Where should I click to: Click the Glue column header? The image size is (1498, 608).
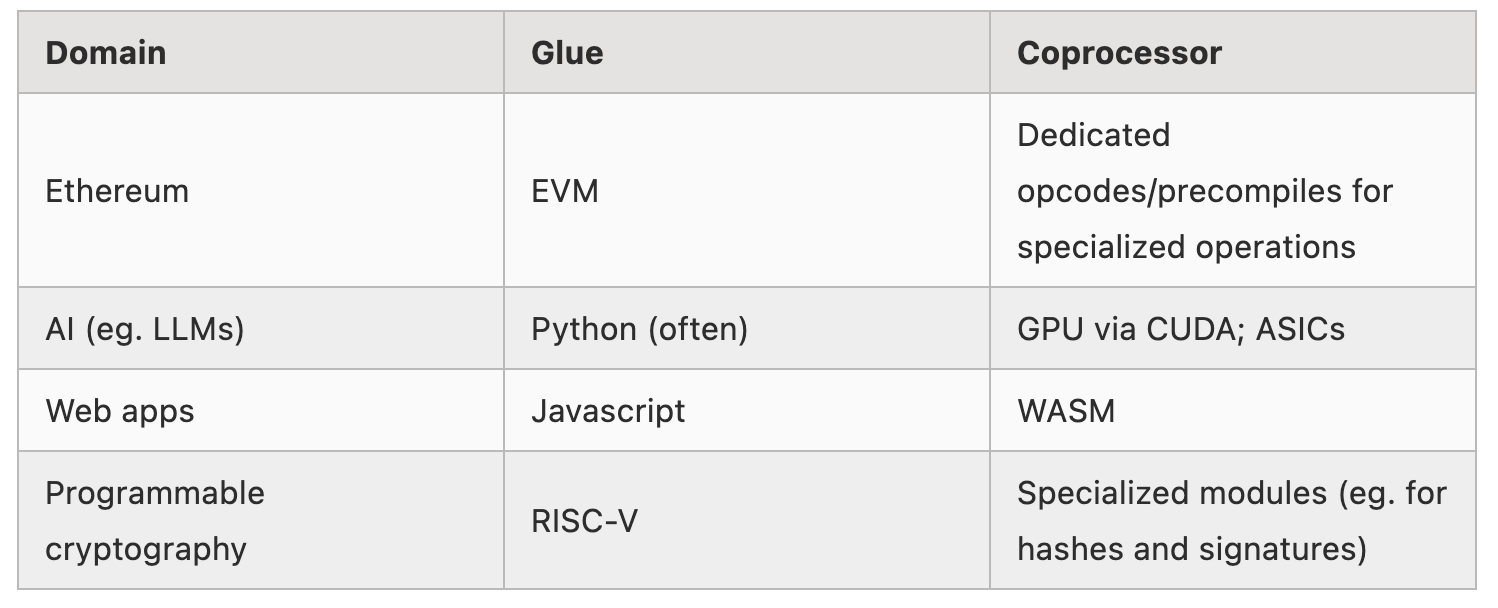(x=567, y=53)
